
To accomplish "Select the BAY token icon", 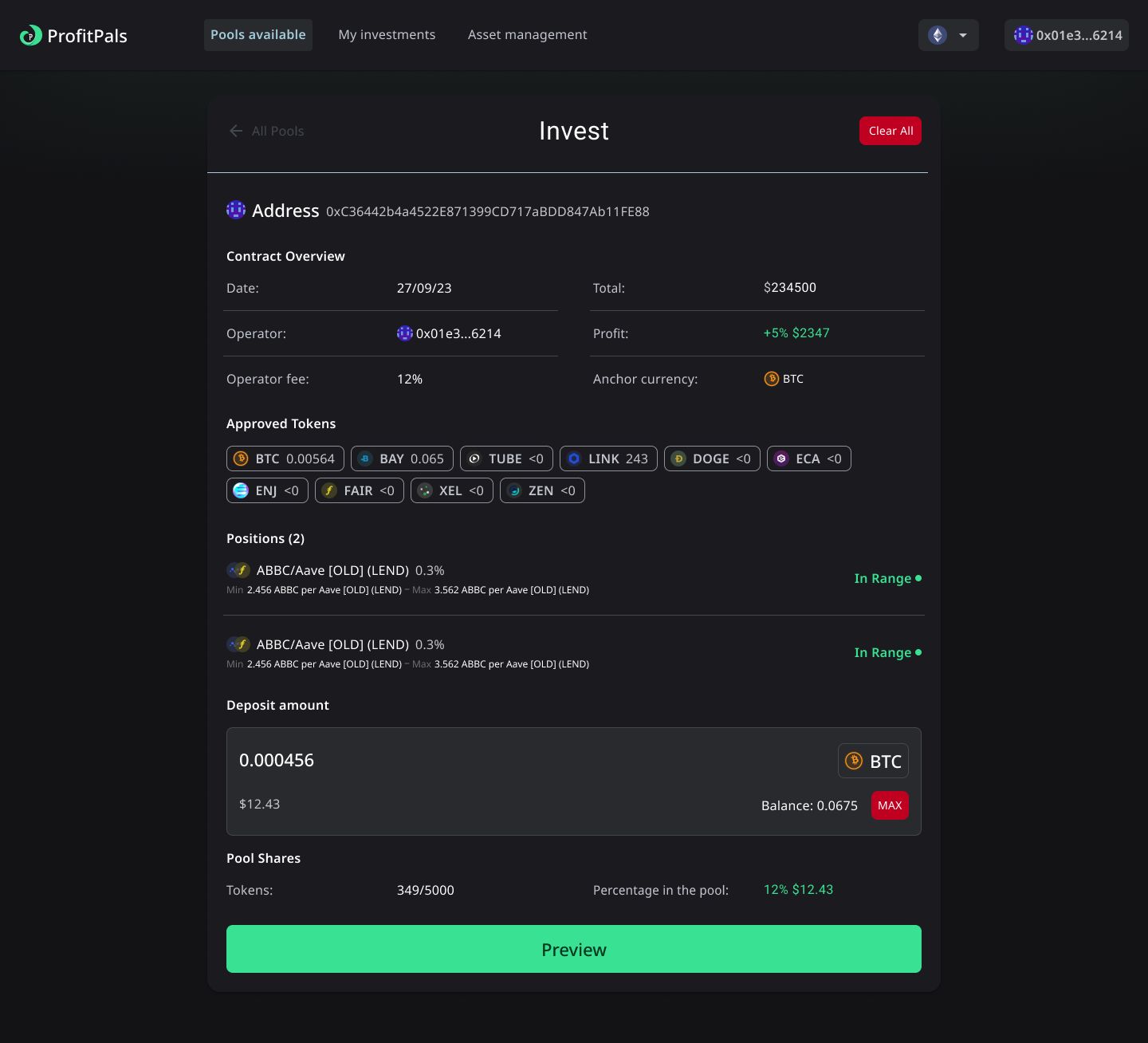I will [x=365, y=459].
